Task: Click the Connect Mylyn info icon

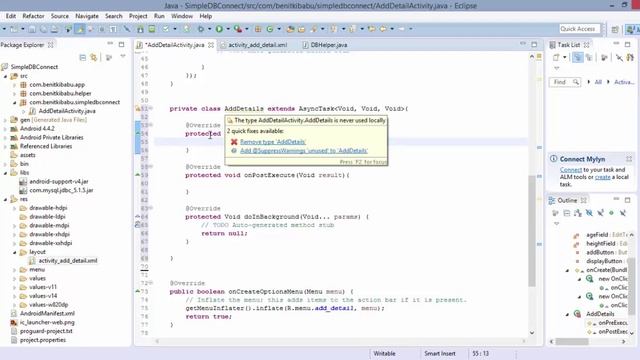Action: pos(553,159)
